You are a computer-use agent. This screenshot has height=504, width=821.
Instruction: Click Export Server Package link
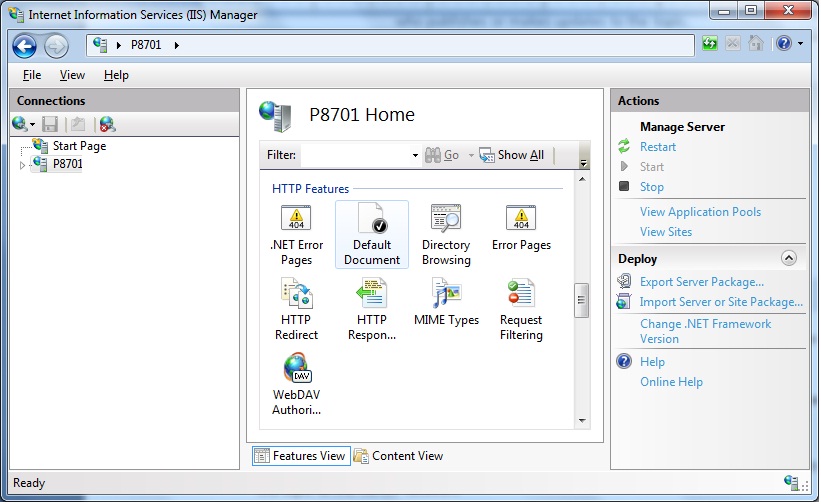tap(702, 282)
